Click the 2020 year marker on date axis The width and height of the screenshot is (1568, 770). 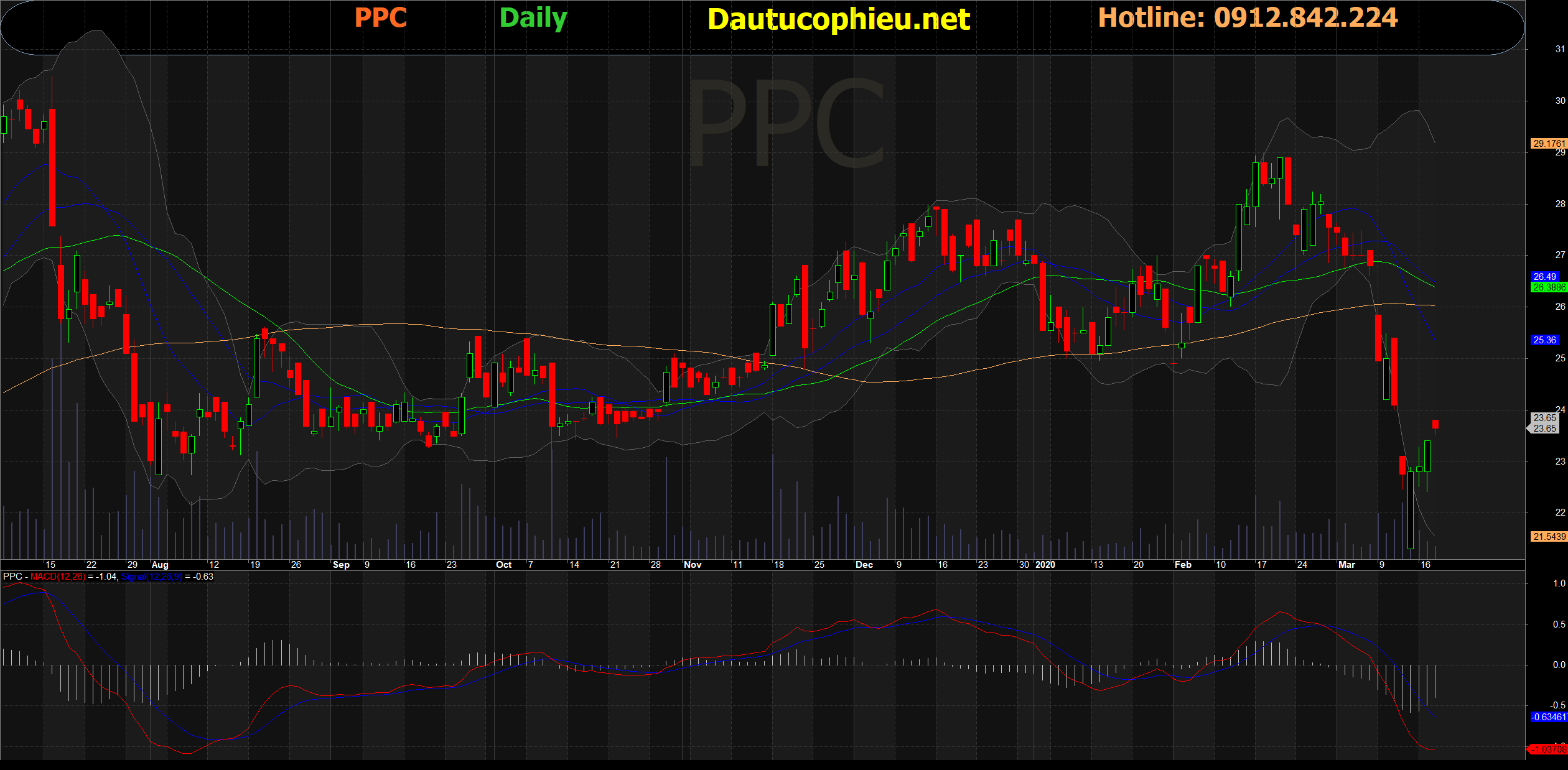[x=1045, y=565]
